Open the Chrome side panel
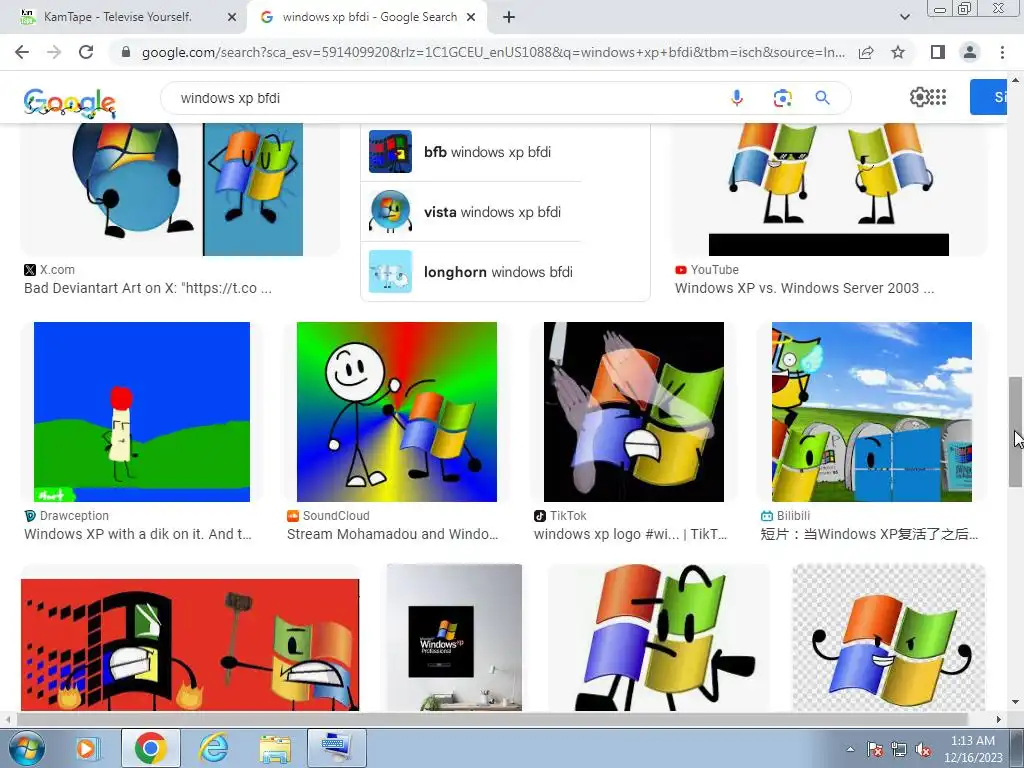The width and height of the screenshot is (1024, 768). (938, 52)
